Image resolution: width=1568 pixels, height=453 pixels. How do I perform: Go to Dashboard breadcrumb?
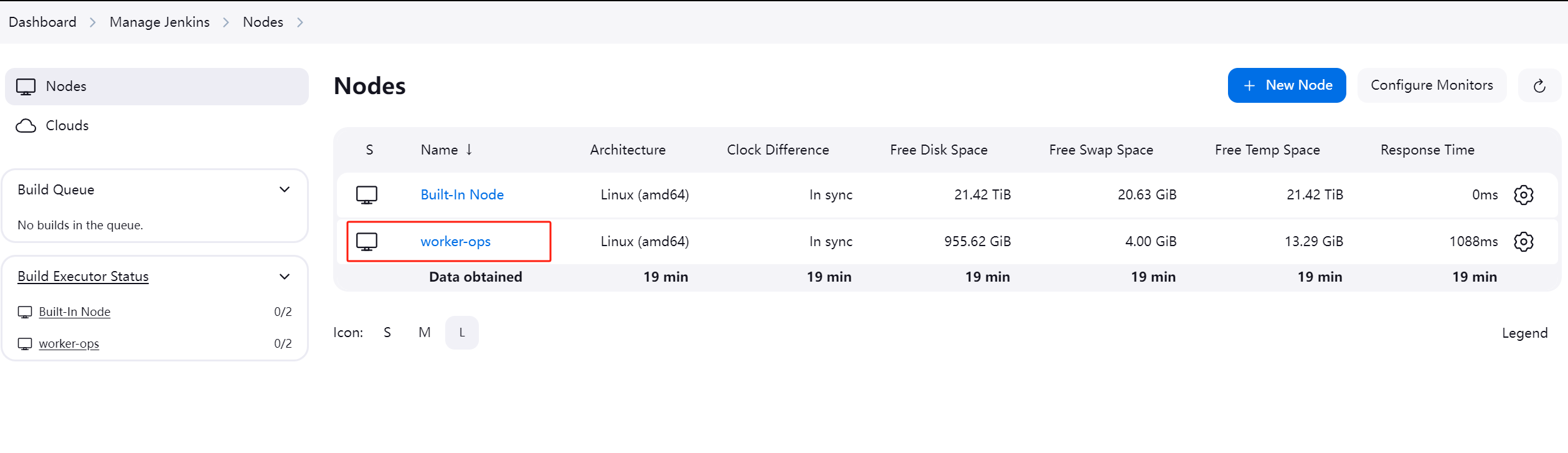tap(42, 22)
